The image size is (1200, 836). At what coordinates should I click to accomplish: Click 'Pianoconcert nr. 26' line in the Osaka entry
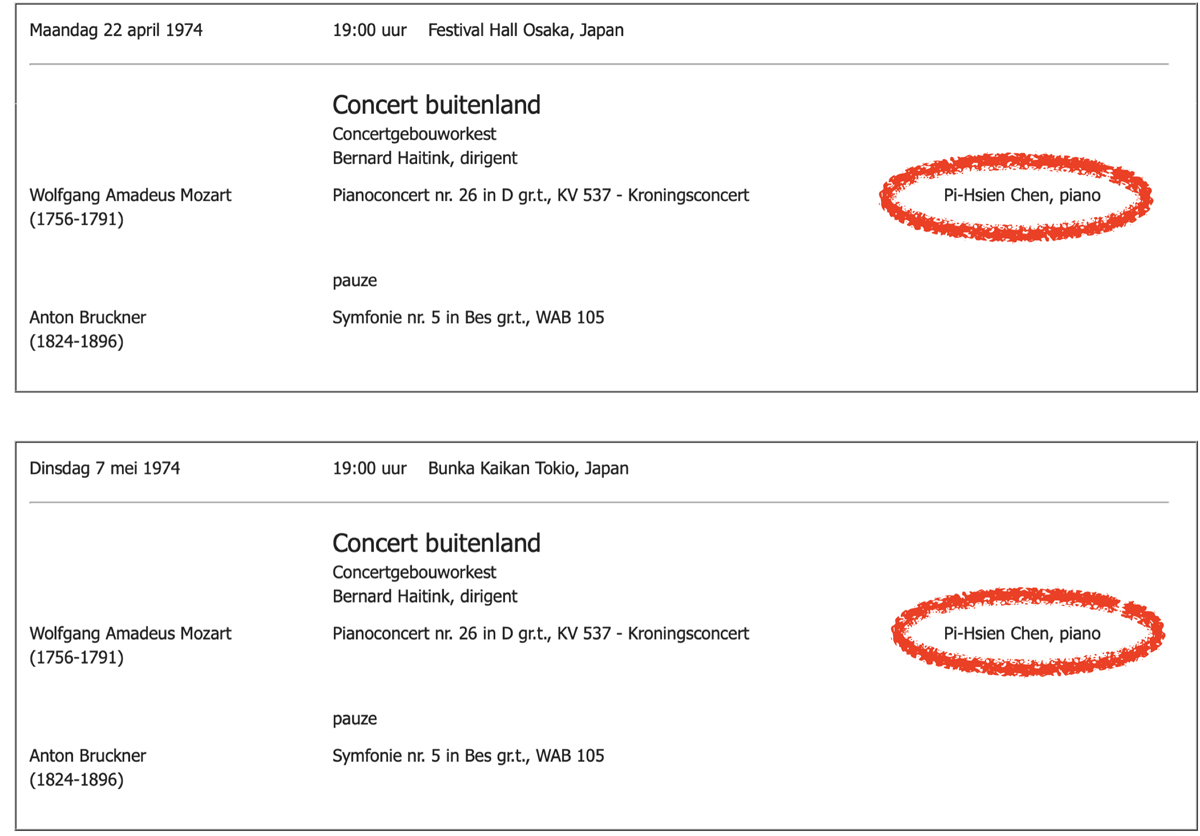pyautogui.click(x=541, y=195)
